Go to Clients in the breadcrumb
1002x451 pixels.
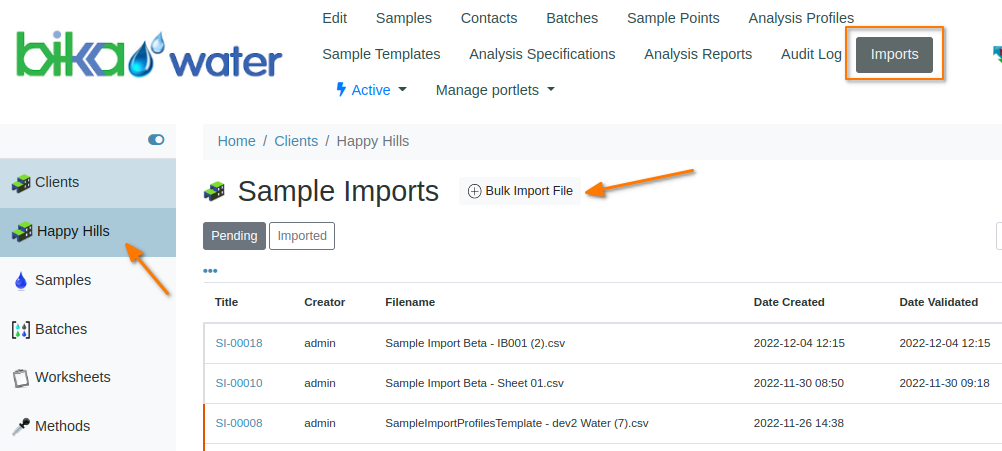point(296,141)
